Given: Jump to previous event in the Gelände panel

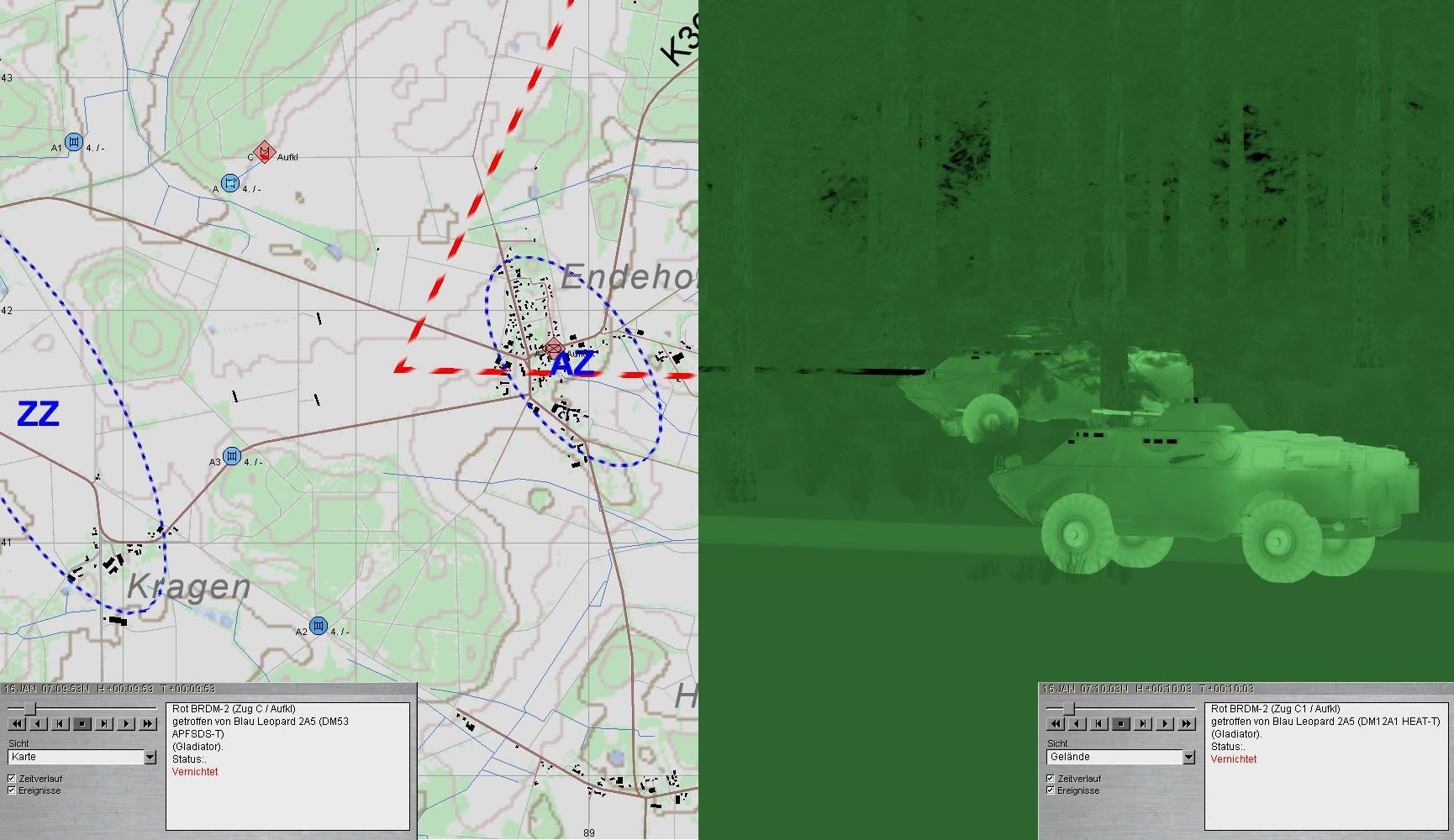Looking at the screenshot, I should (x=1098, y=723).
